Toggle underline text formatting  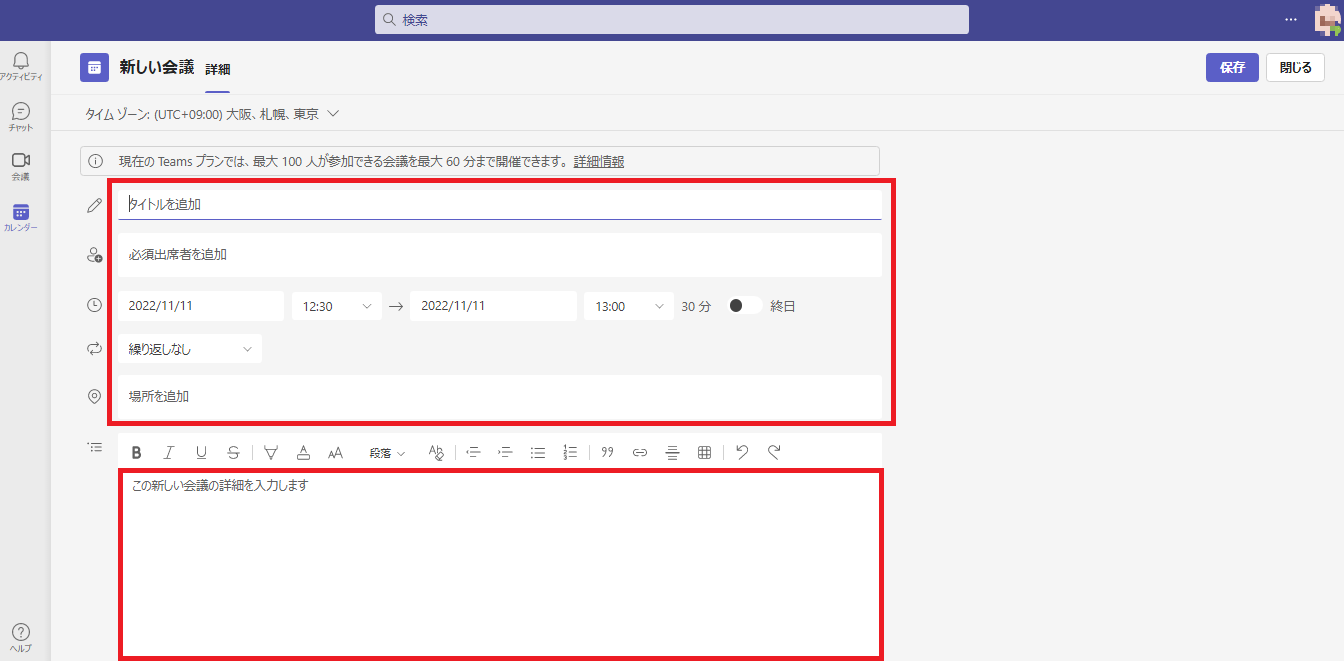(x=201, y=453)
